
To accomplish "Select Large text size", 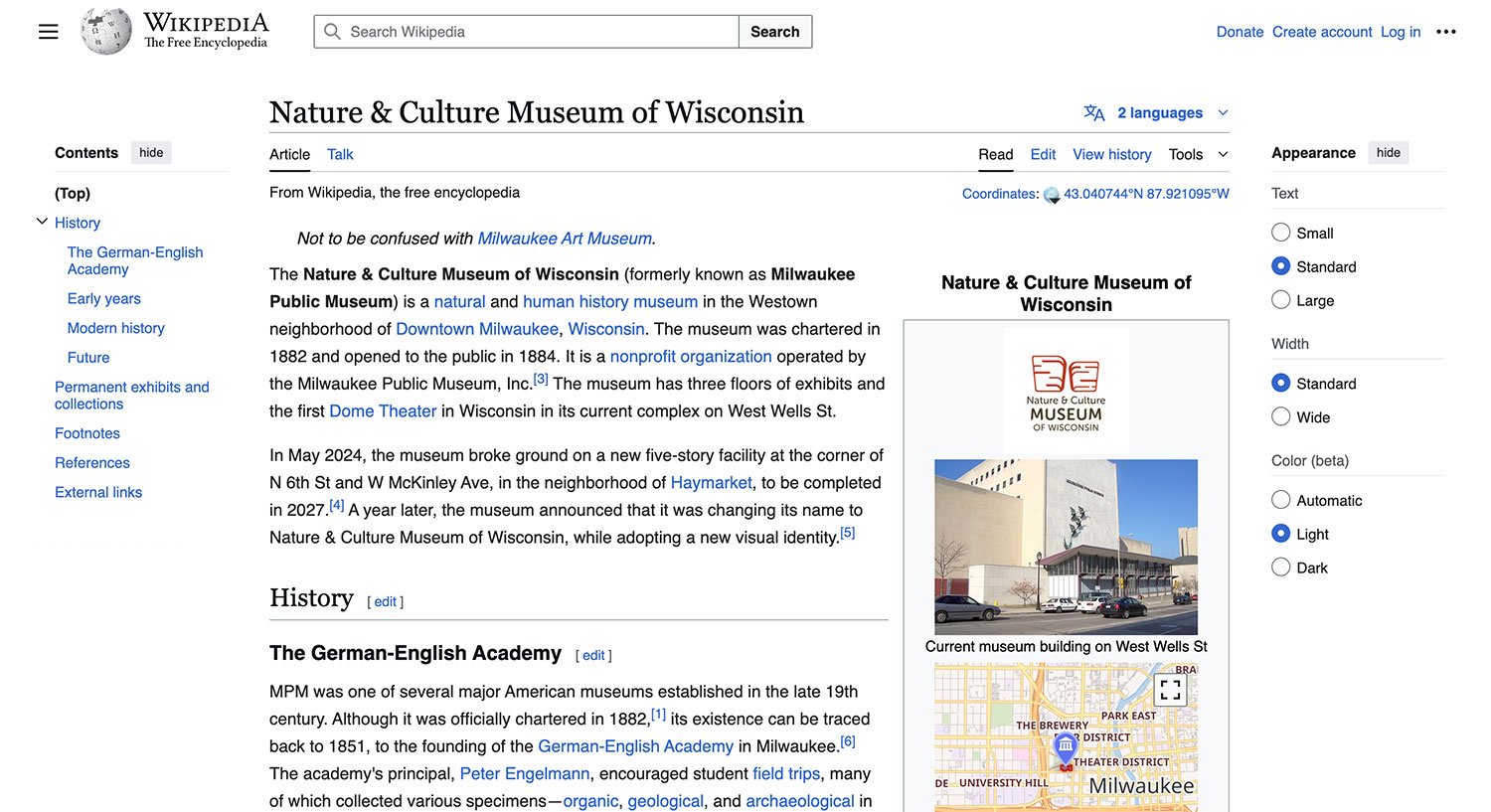I will point(1281,300).
